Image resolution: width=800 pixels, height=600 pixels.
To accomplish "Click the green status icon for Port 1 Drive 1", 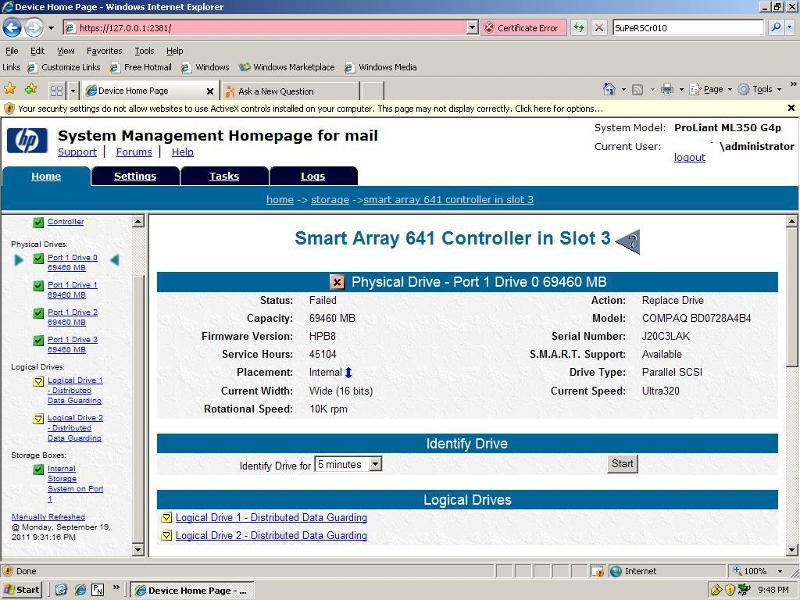I will click(x=38, y=286).
